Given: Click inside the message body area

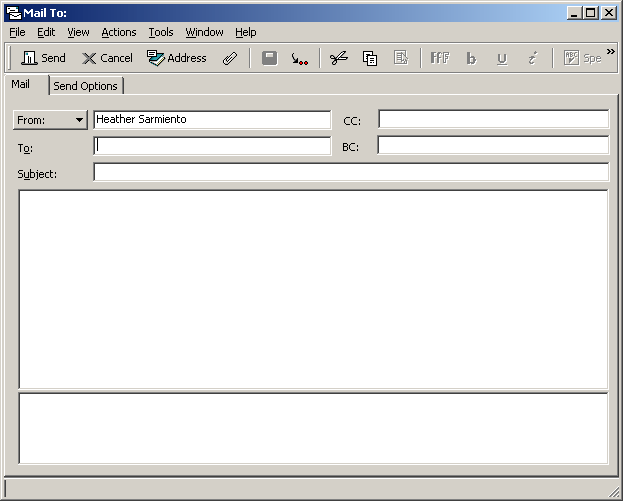Looking at the screenshot, I should click(313, 289).
